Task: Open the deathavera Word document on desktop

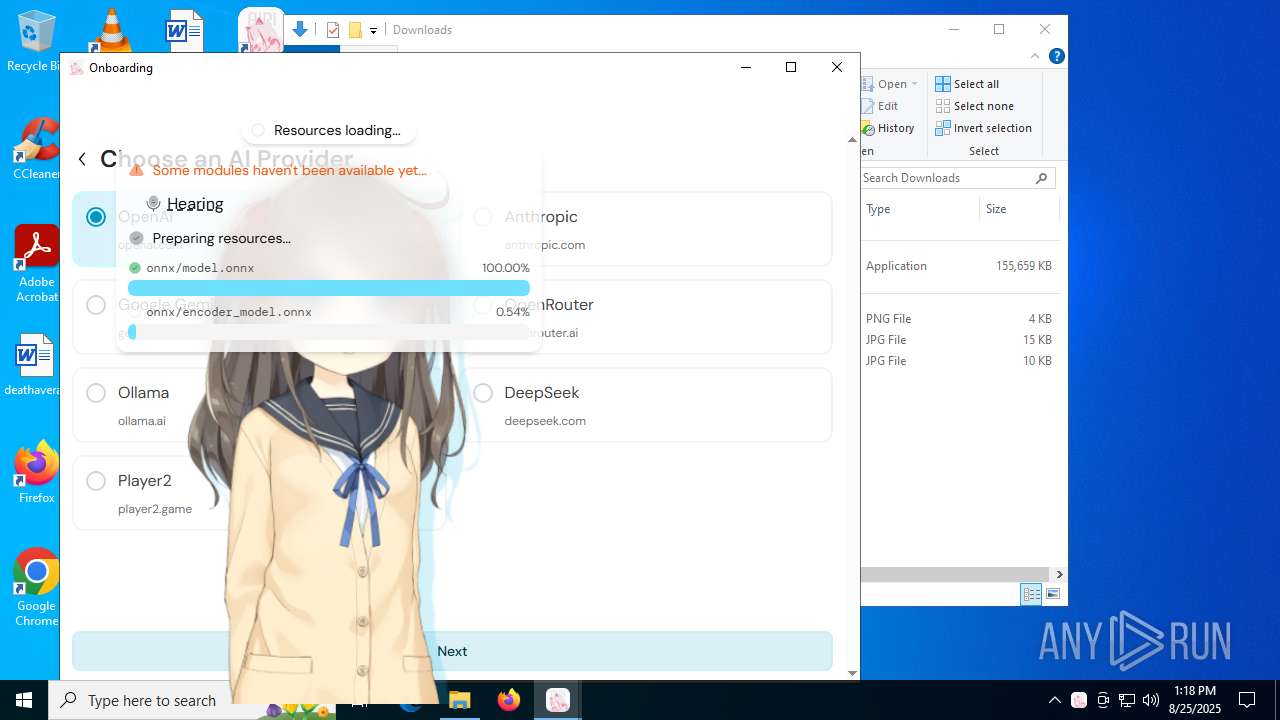Action: [34, 365]
